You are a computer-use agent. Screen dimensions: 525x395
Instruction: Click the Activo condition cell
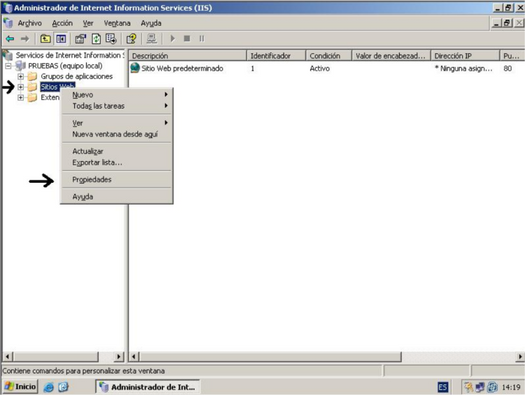319,68
